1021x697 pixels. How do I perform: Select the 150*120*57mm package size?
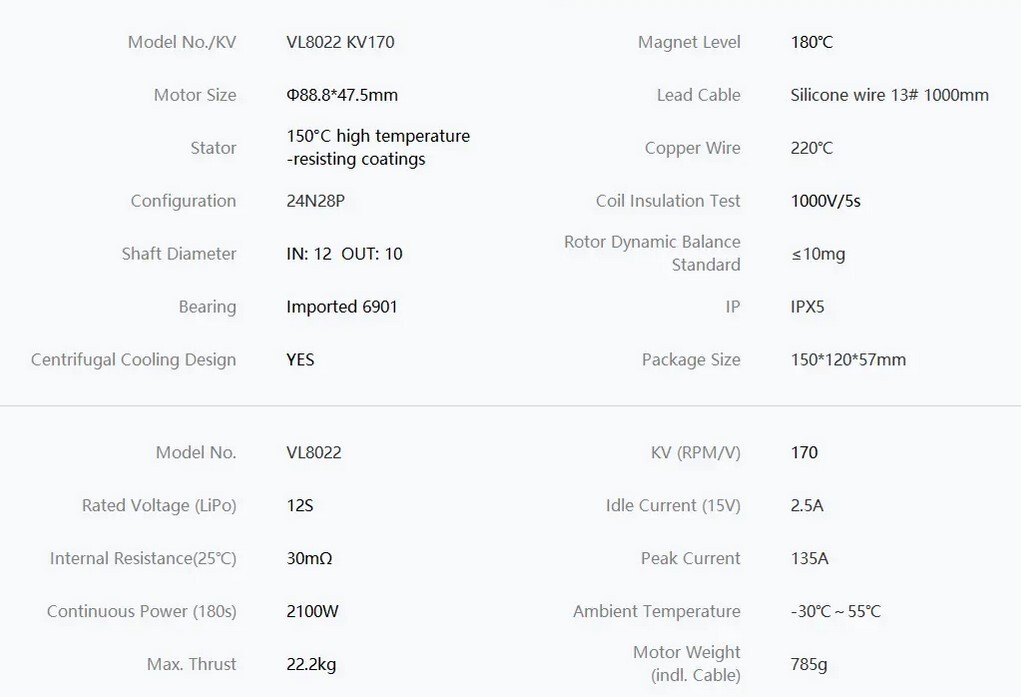click(x=848, y=360)
